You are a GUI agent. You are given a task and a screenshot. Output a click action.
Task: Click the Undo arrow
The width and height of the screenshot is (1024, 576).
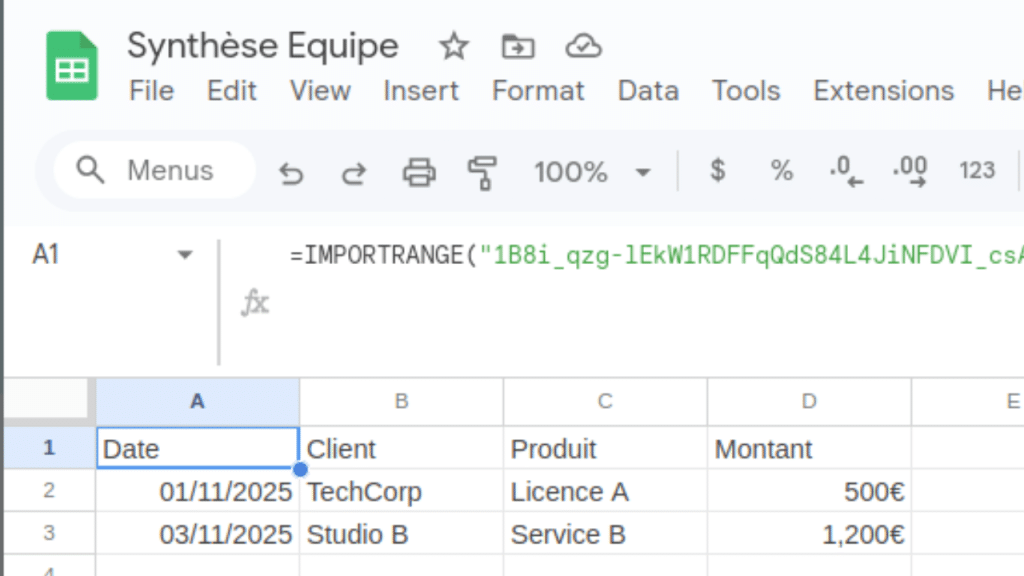coord(291,173)
